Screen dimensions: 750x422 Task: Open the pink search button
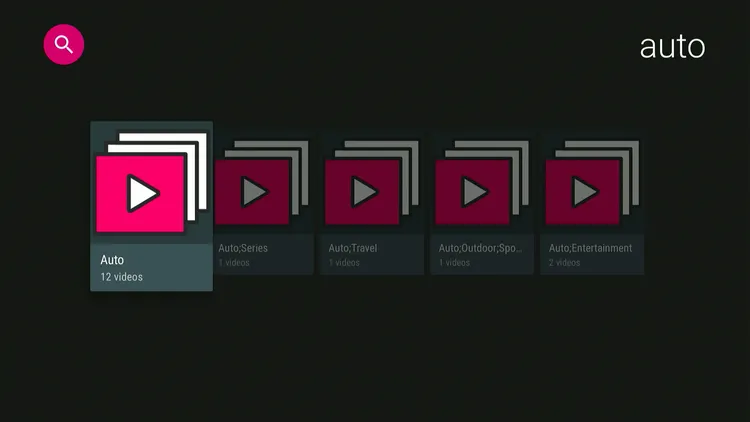64,44
